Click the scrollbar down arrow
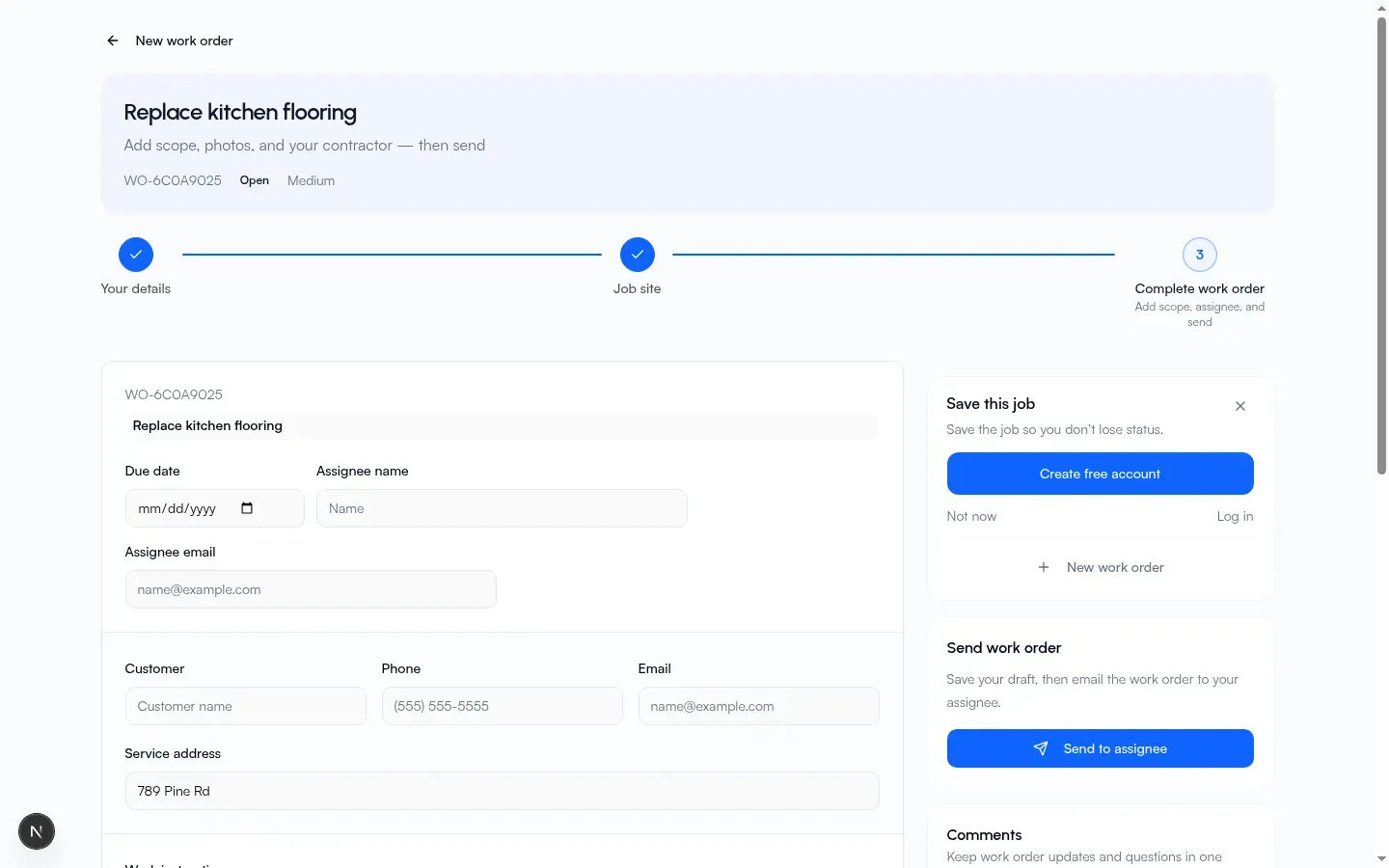 (x=1381, y=859)
